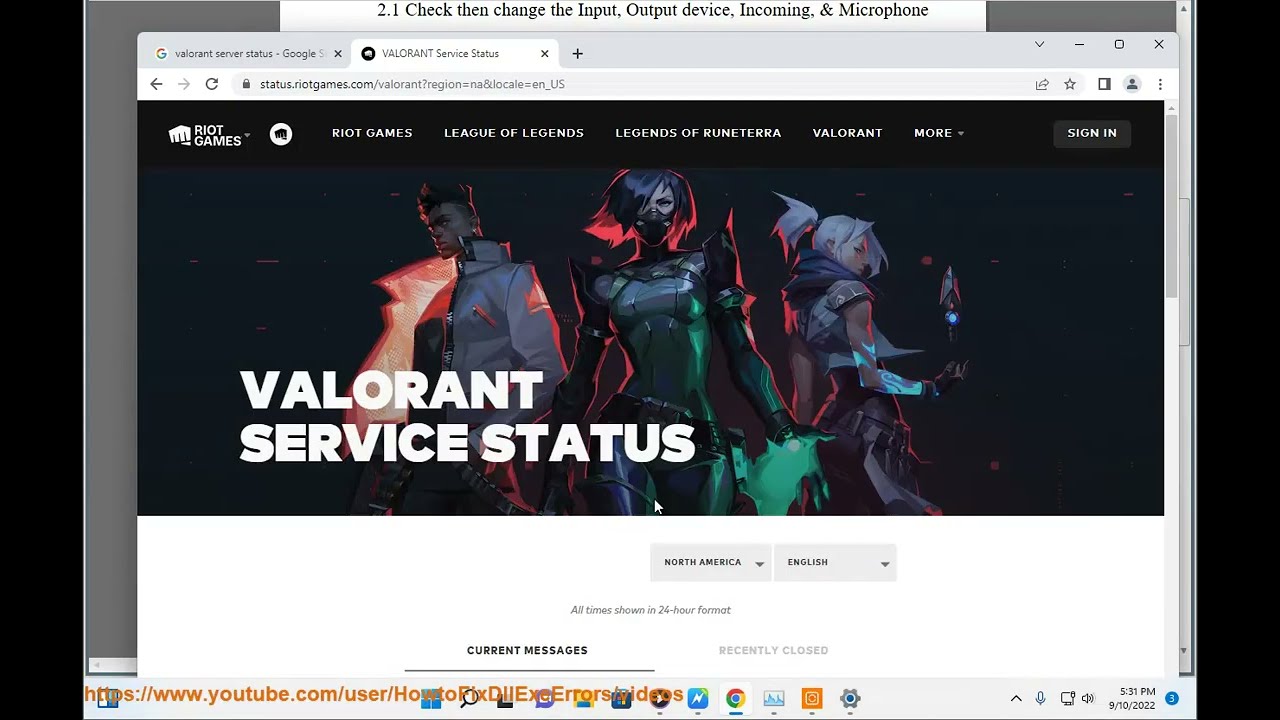Screen dimensions: 1280x720
Task: Open the RIOT GAMES nav link
Action: tap(372, 133)
